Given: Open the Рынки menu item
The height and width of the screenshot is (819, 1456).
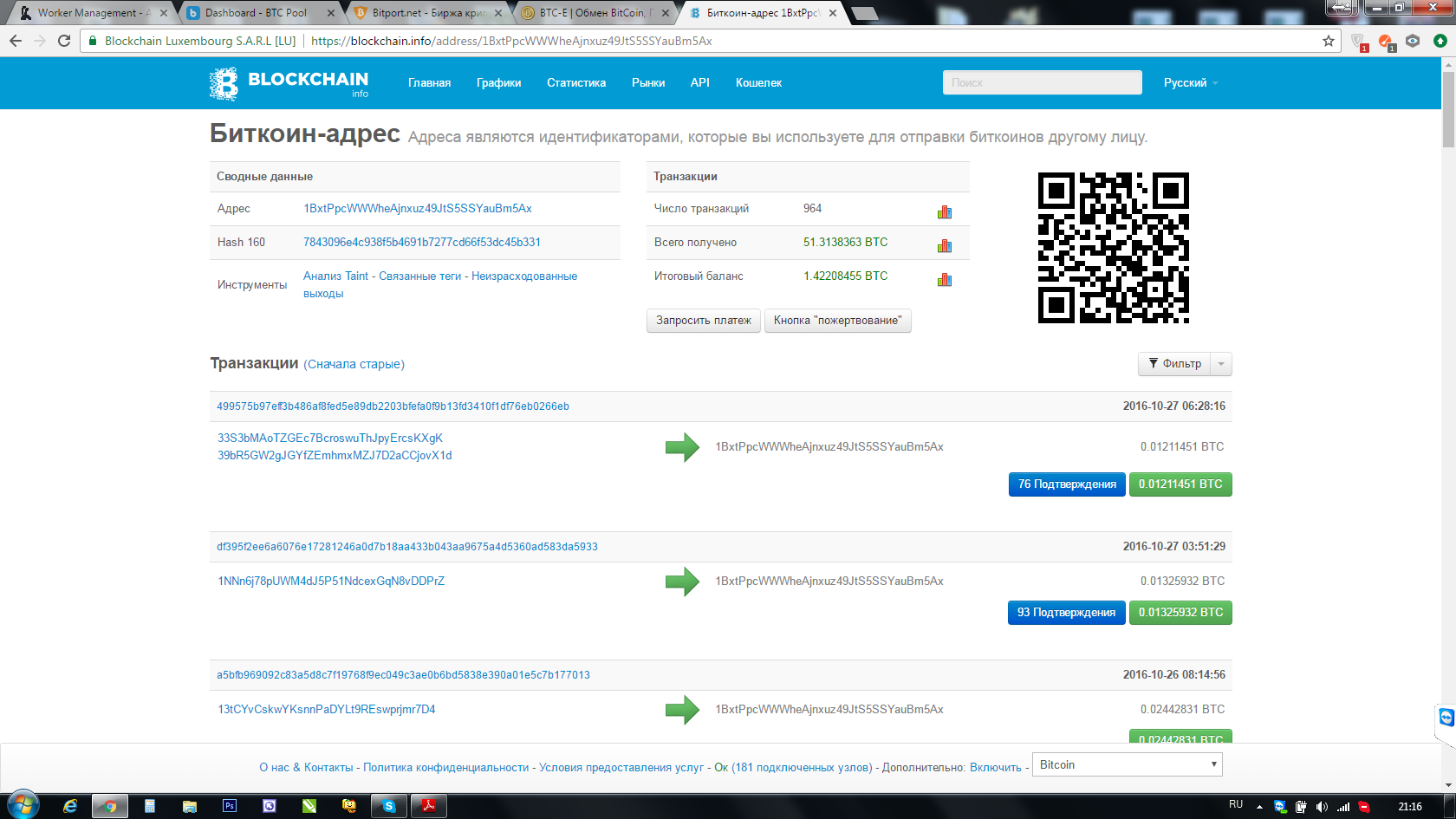Looking at the screenshot, I should pyautogui.click(x=648, y=83).
